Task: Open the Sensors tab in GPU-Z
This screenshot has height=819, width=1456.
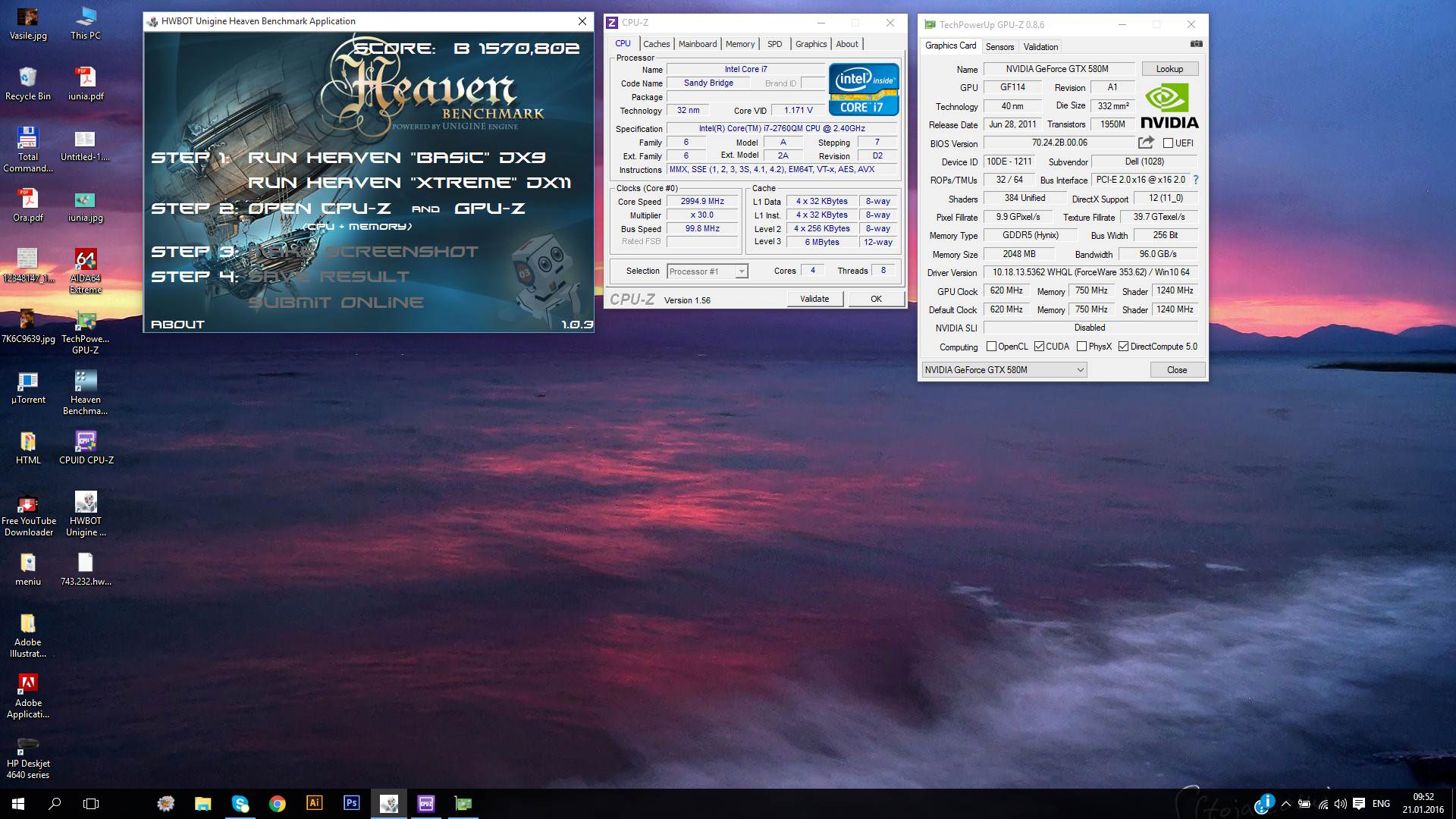Action: [x=999, y=47]
